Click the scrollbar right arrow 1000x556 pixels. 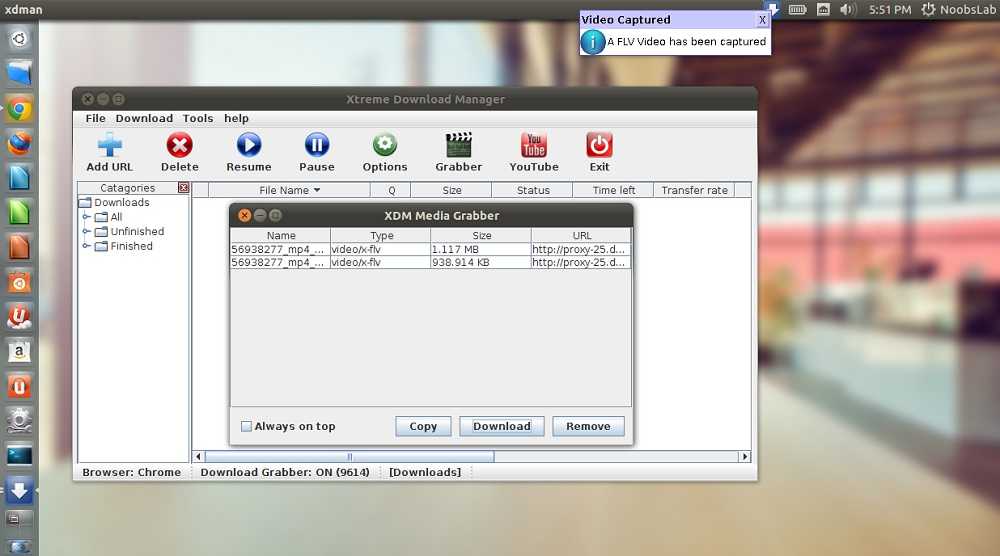[x=744, y=457]
